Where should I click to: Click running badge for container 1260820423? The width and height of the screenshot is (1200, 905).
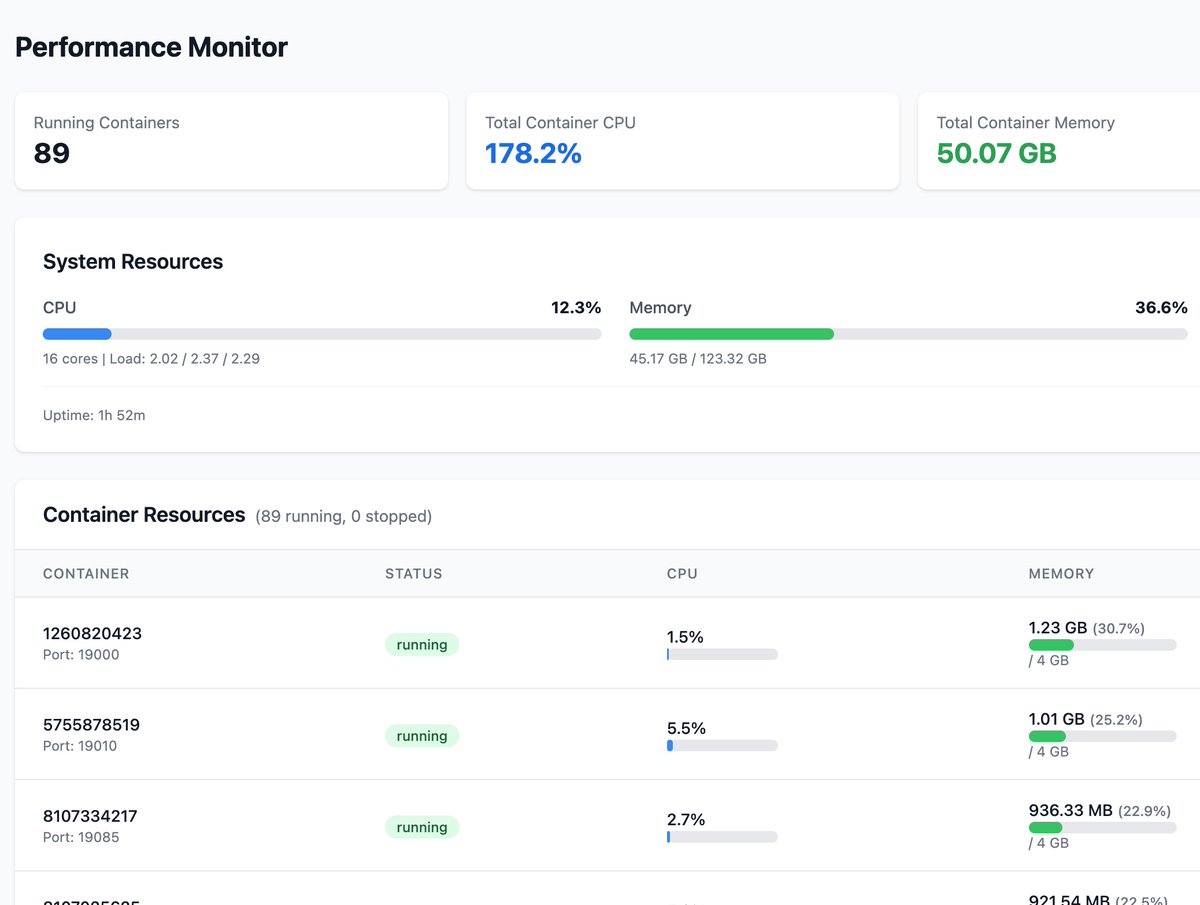tap(422, 645)
